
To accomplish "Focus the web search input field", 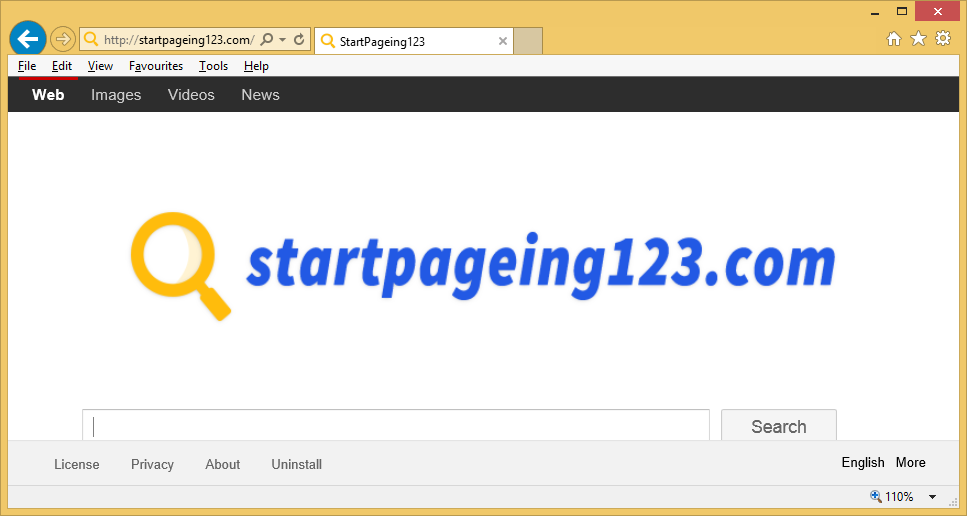I will tap(395, 426).
